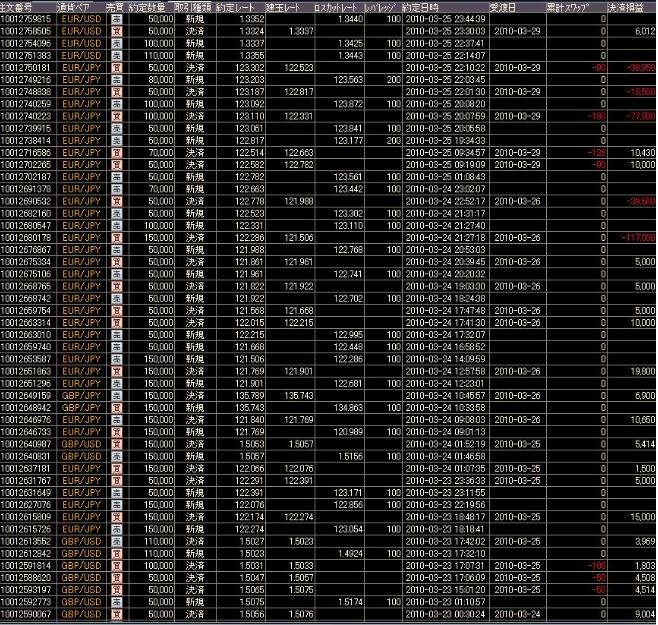Viewport: 658px width, 625px height.
Task: Click the buy/sell icon in order 10012716585 row
Action: [x=116, y=150]
